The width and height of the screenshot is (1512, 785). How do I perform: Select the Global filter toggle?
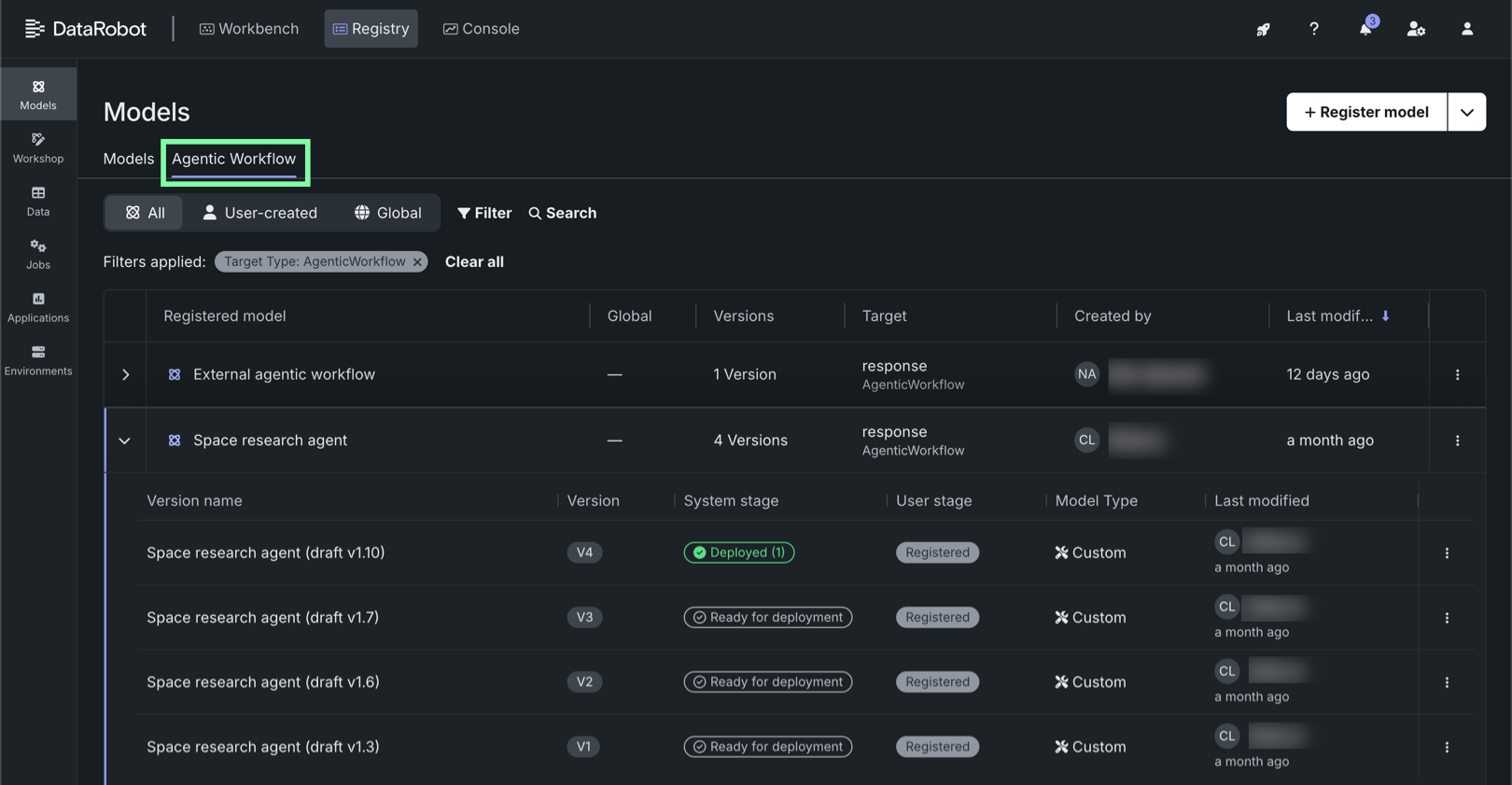pos(387,213)
